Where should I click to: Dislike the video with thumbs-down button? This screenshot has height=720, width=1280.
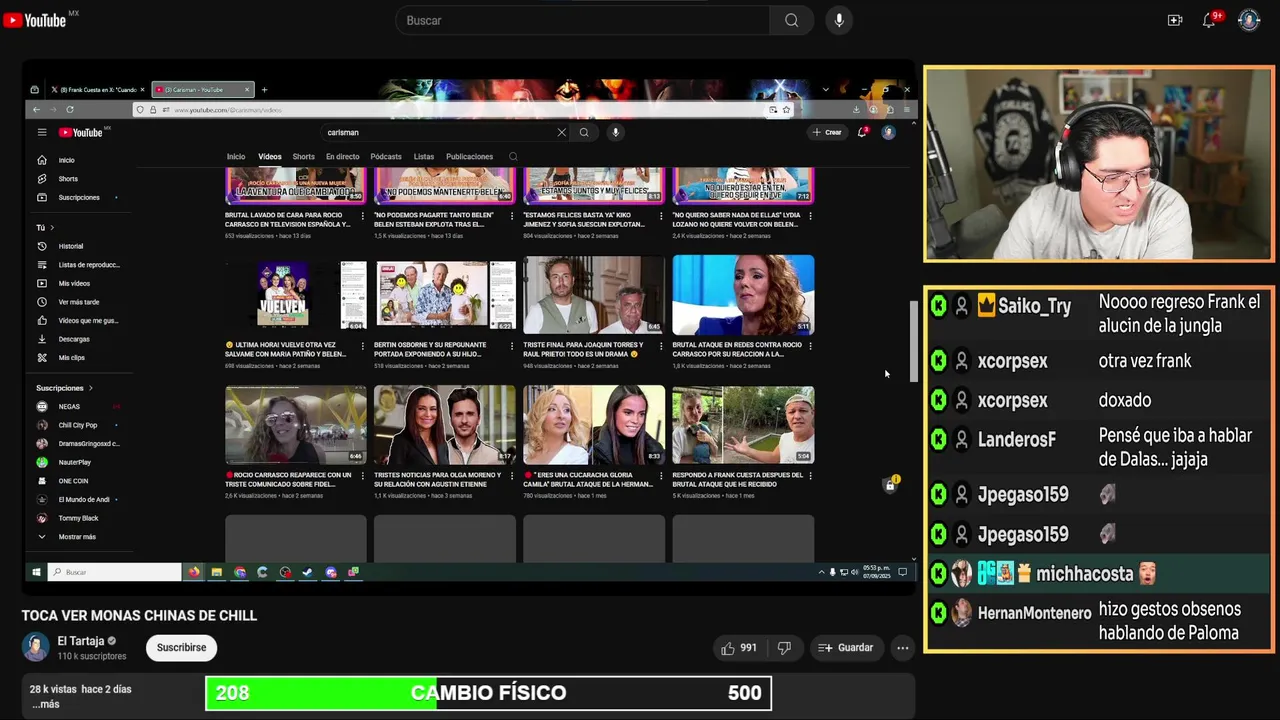pos(784,648)
